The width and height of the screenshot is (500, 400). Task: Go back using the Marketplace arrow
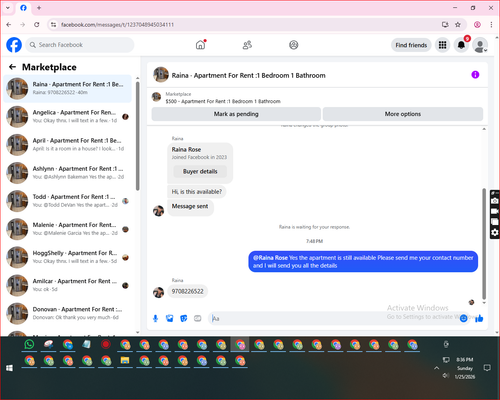[x=12, y=67]
